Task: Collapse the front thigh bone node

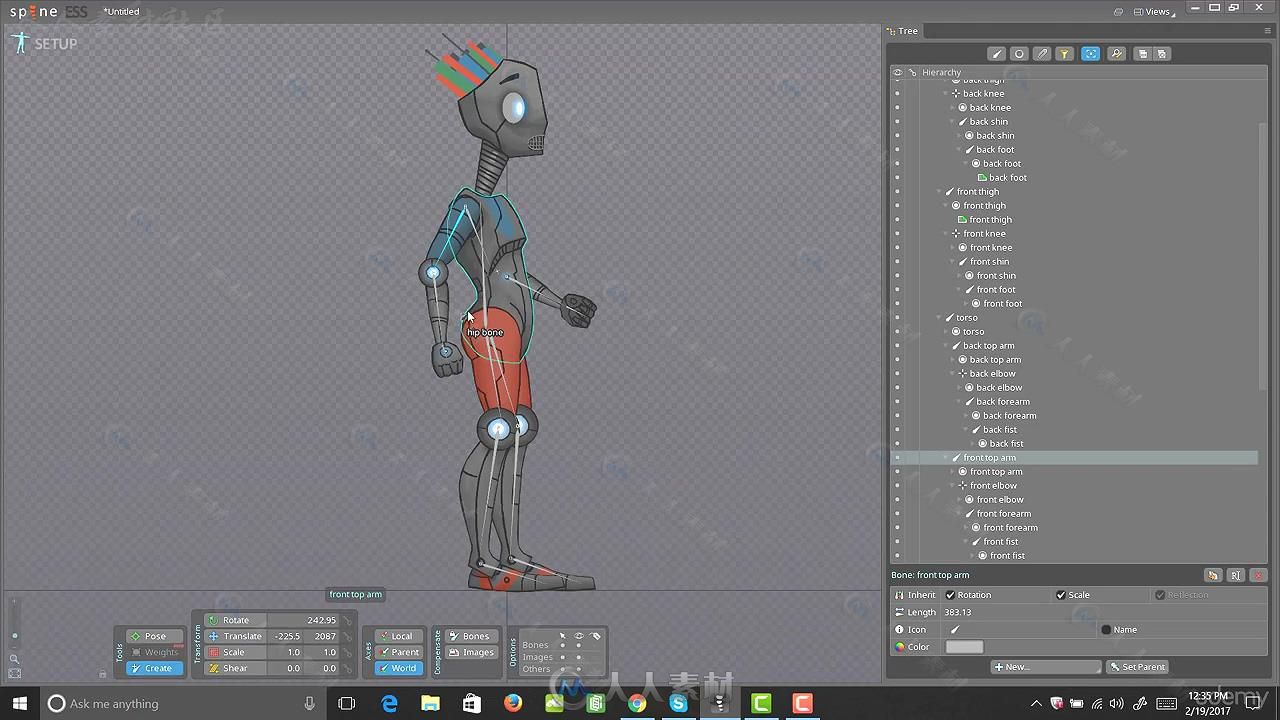Action: pos(940,192)
